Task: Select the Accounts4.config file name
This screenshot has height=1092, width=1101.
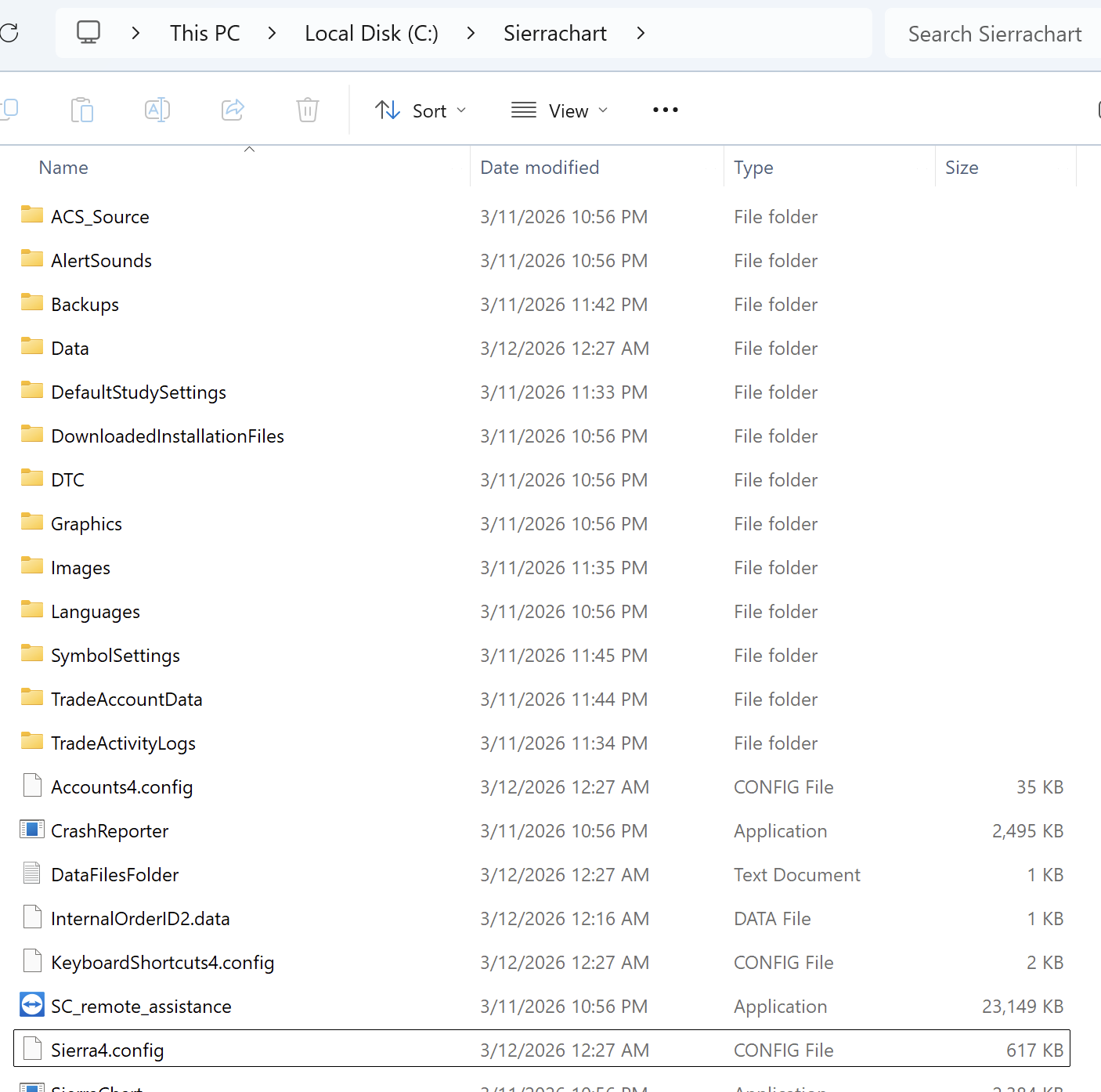Action: (122, 787)
